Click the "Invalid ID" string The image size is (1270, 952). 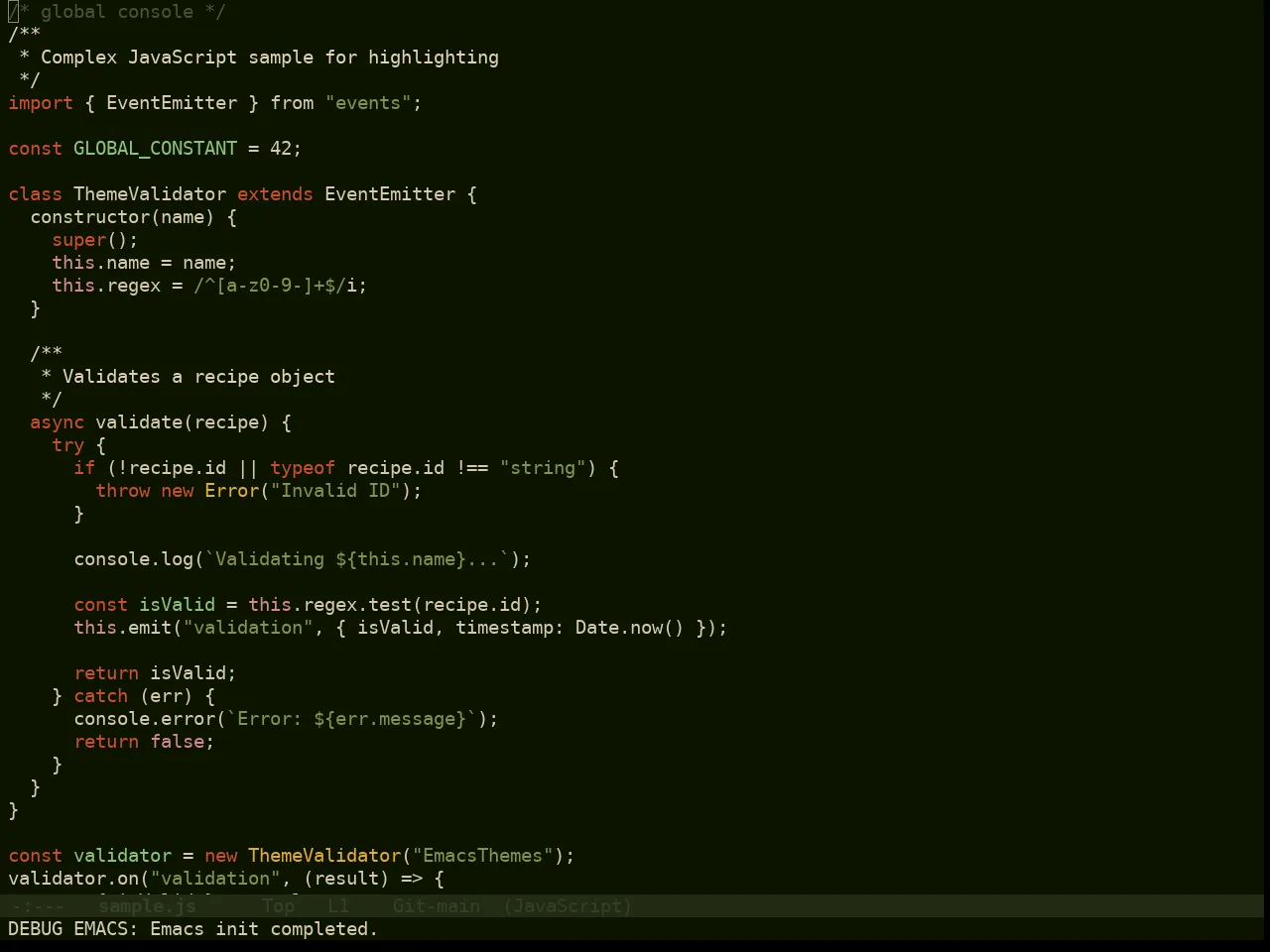pos(335,491)
